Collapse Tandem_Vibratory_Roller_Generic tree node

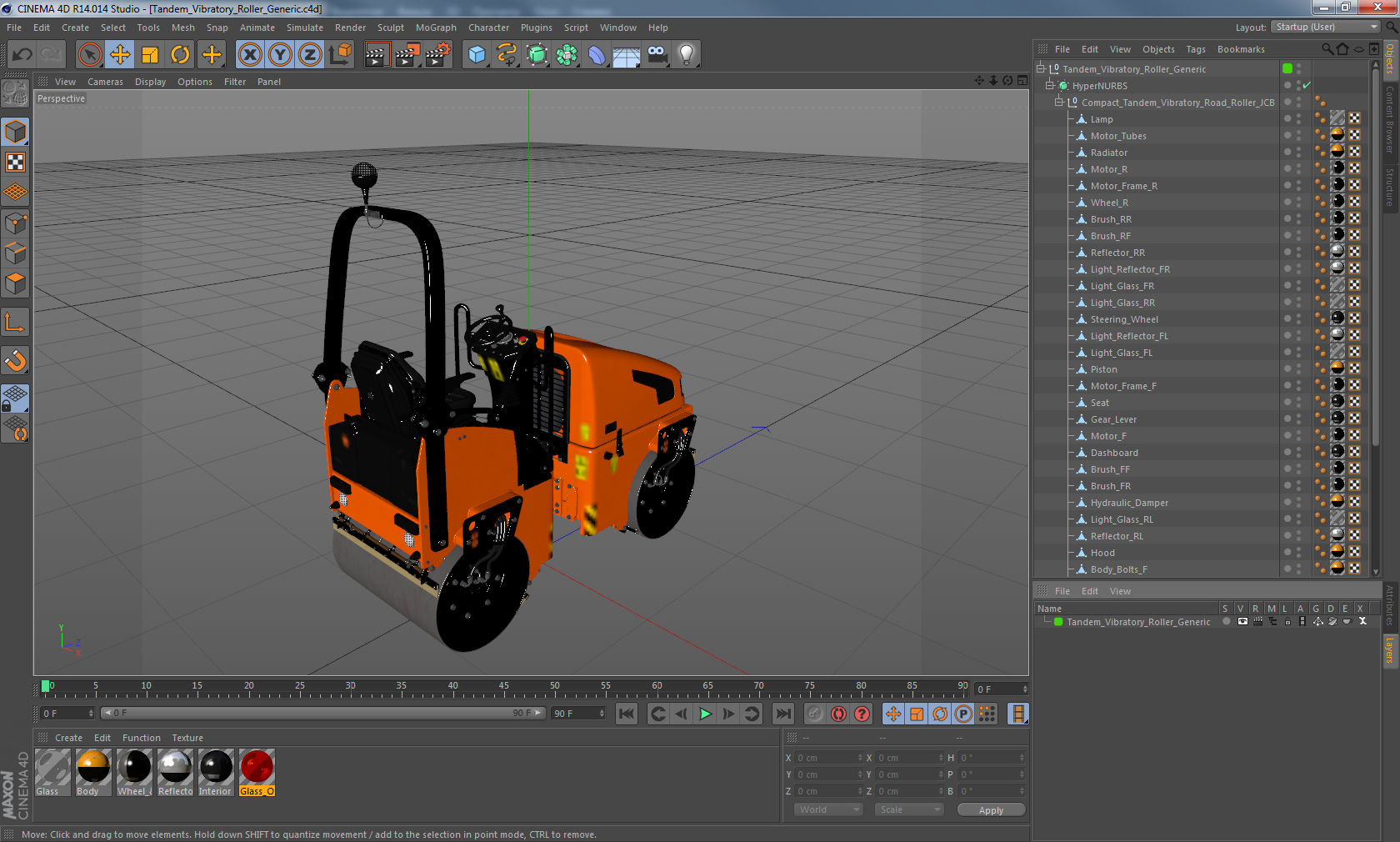(x=1041, y=69)
